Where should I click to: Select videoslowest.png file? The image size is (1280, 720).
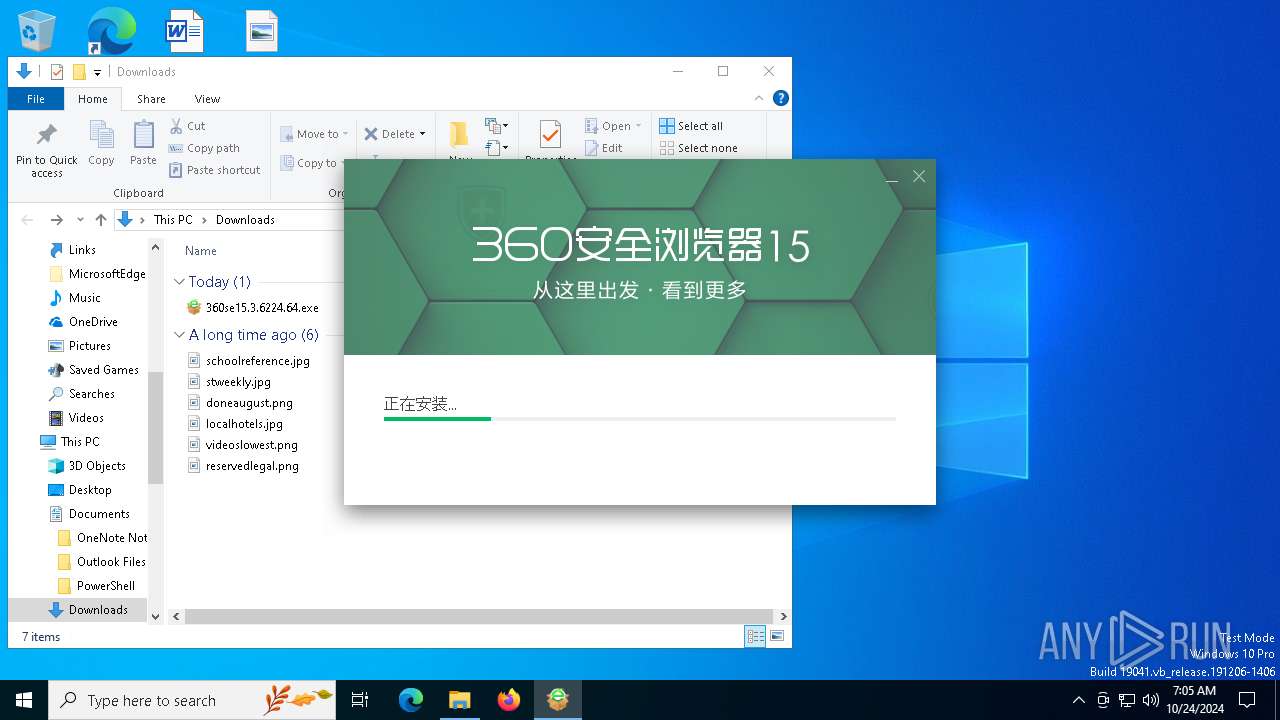tap(243, 445)
